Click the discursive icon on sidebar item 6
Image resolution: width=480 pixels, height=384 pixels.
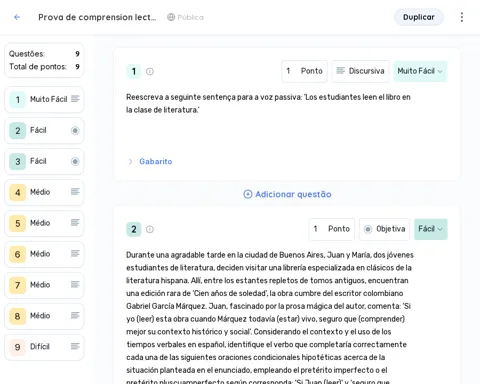pyautogui.click(x=75, y=254)
